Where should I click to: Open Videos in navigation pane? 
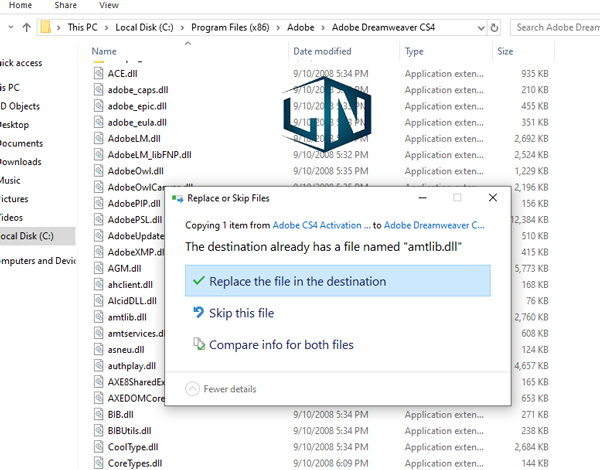pyautogui.click(x=11, y=217)
